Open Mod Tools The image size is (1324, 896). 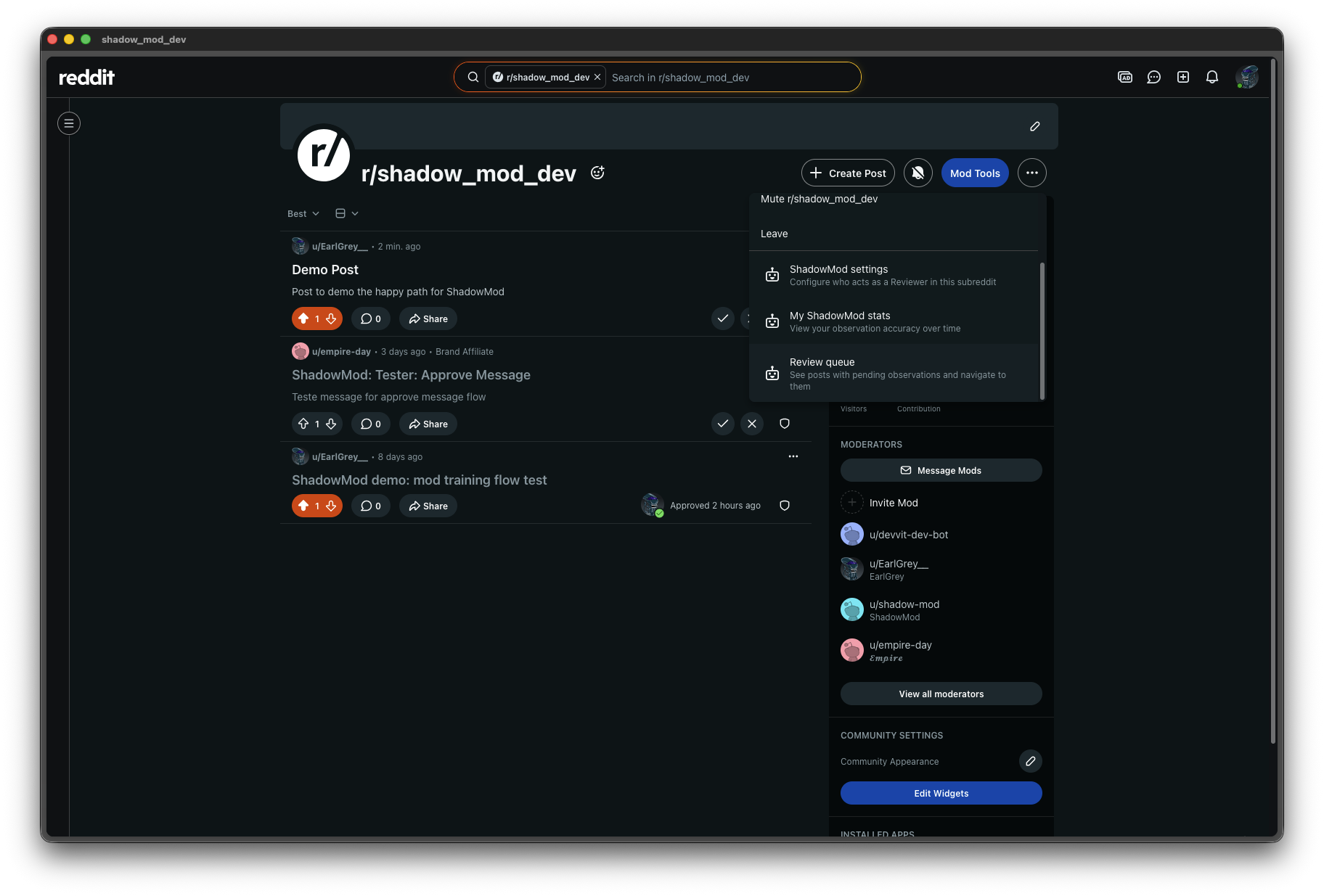click(x=975, y=173)
